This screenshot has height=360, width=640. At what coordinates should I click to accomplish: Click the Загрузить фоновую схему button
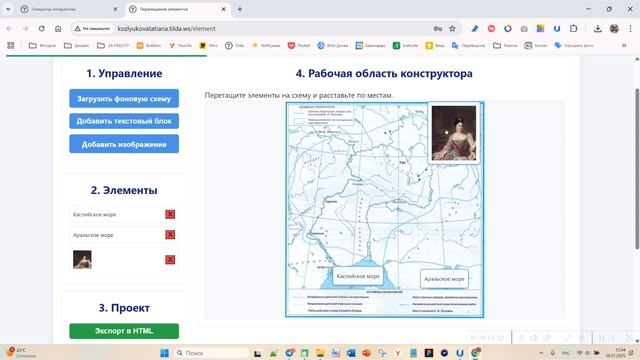(x=124, y=99)
